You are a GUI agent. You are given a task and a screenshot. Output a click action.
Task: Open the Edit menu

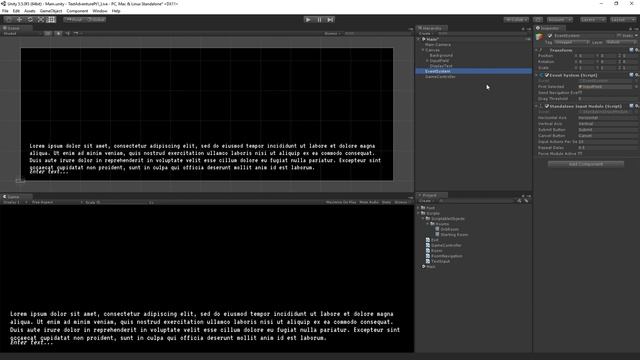point(16,11)
